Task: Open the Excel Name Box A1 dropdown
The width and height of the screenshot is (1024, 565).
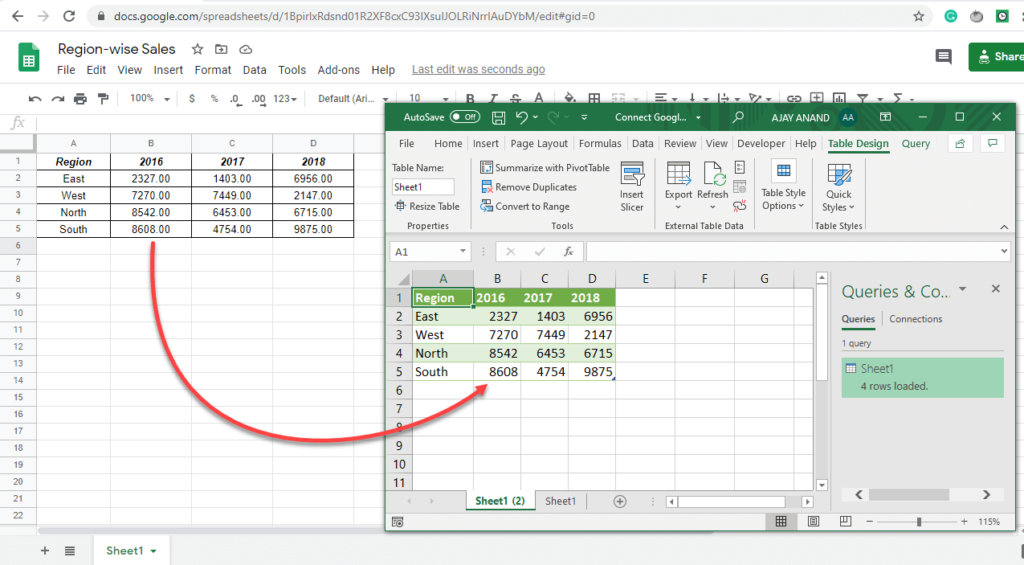Action: click(x=462, y=251)
